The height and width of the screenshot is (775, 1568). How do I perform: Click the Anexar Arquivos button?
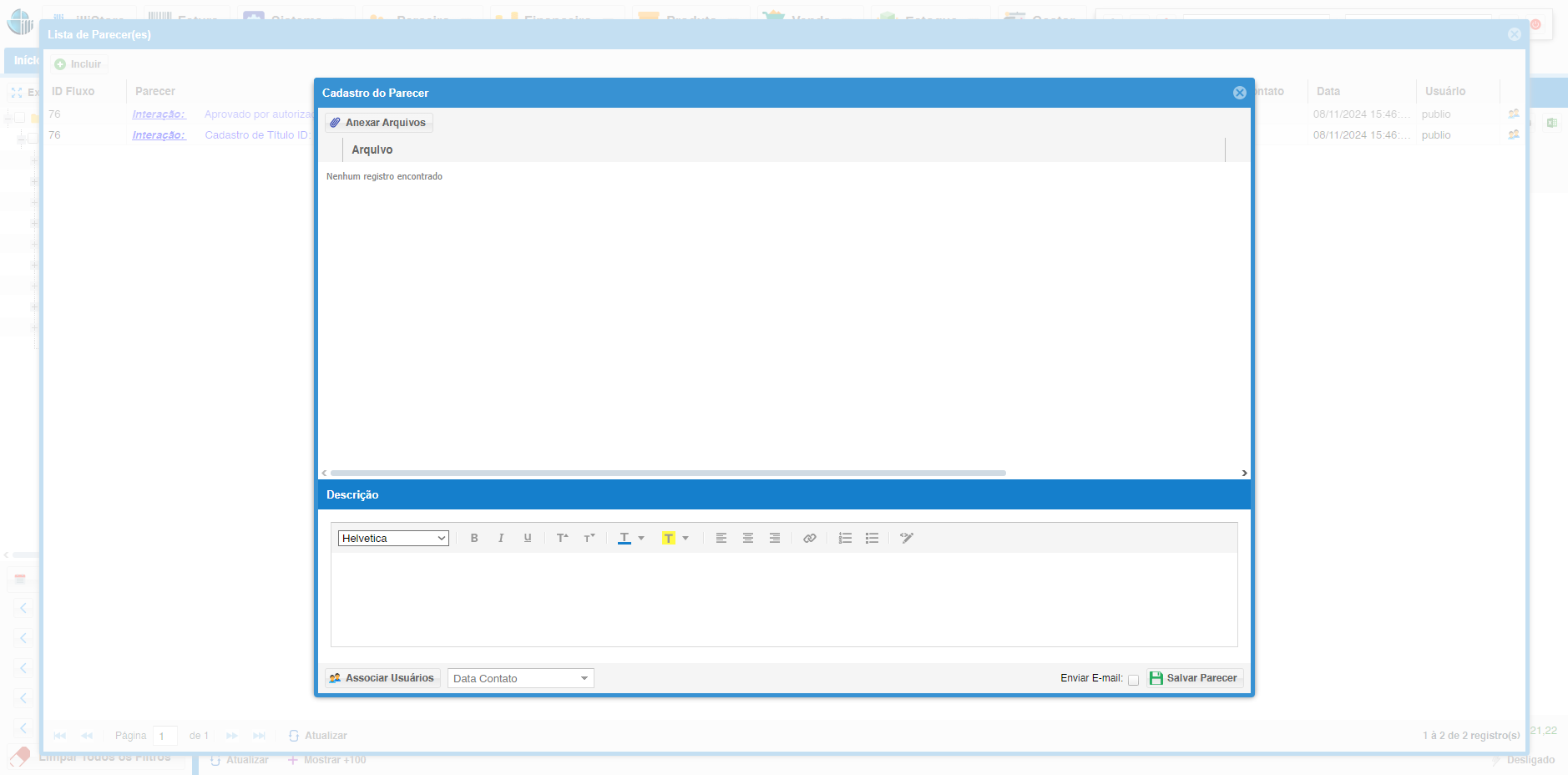point(378,123)
